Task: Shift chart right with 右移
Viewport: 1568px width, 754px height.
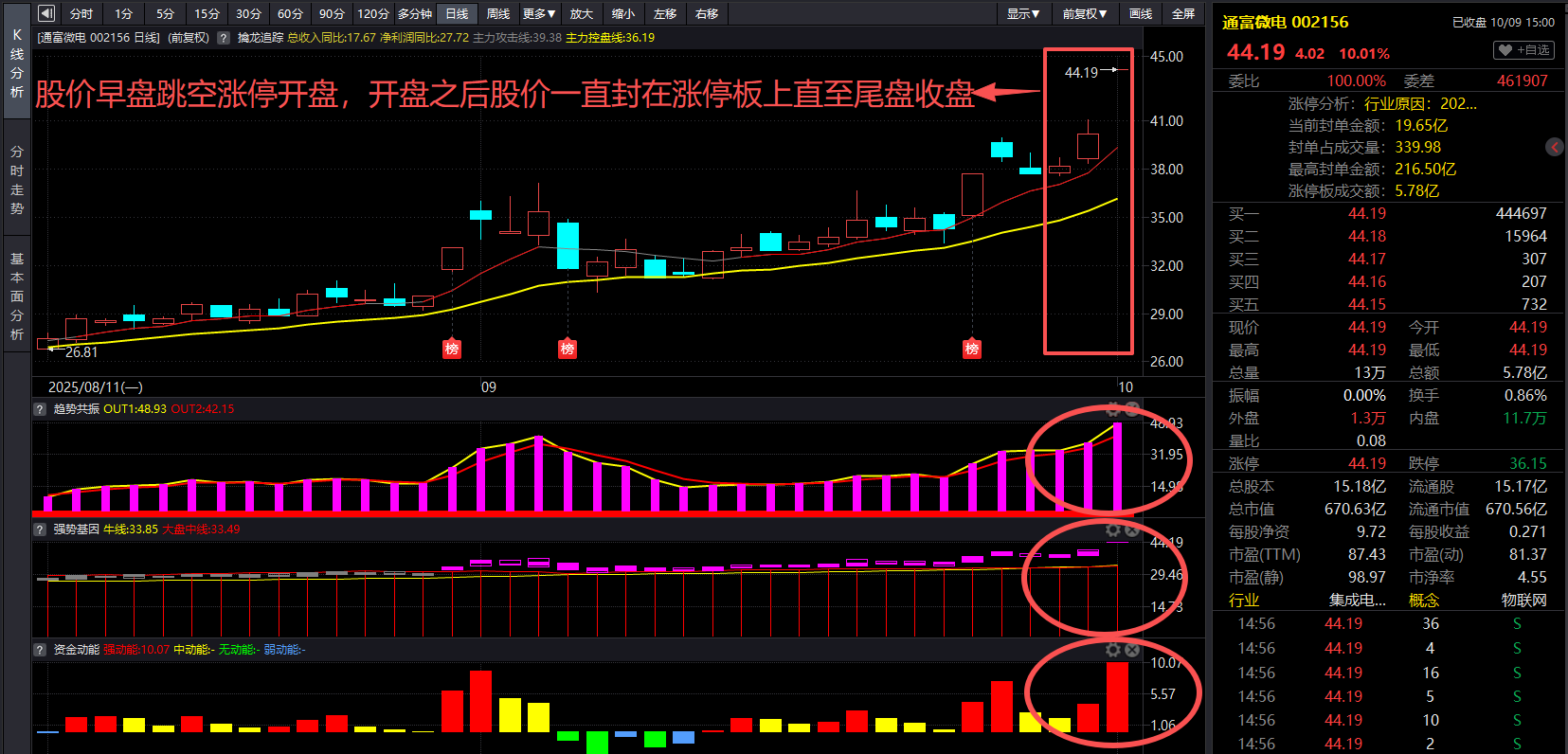Action: [707, 13]
